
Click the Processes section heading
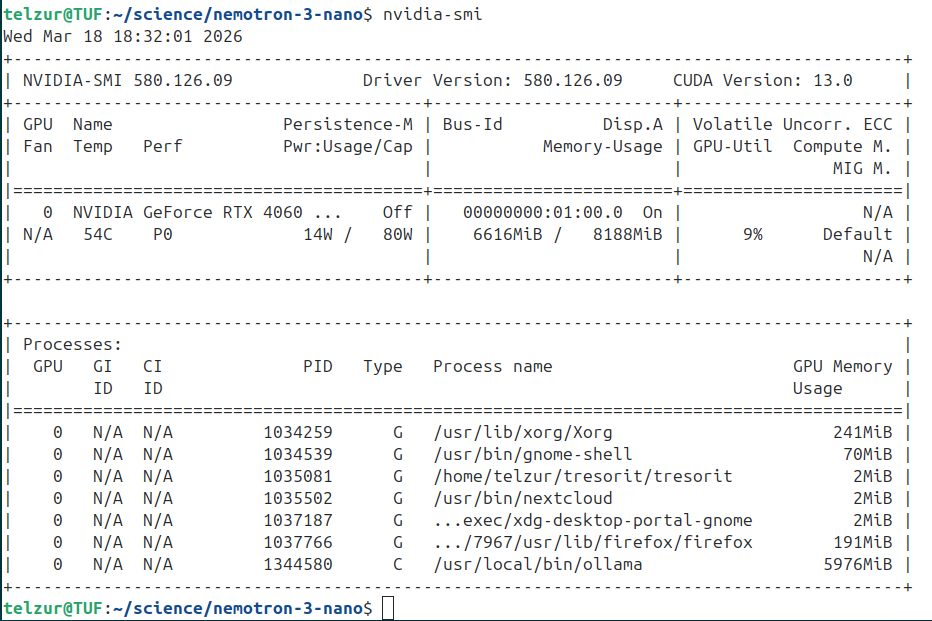[72, 344]
